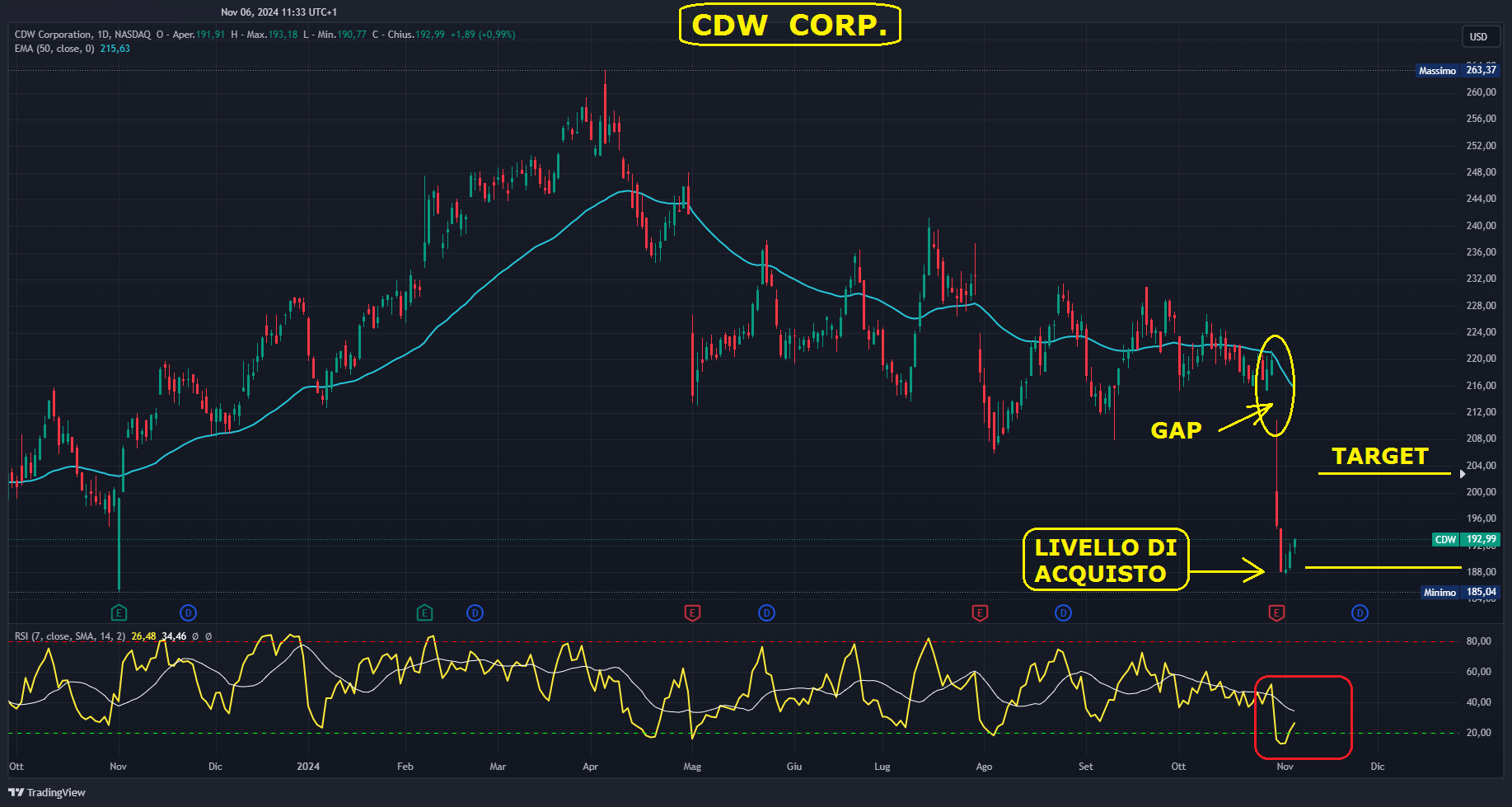Open the TradingView logo link

pyautogui.click(x=47, y=792)
